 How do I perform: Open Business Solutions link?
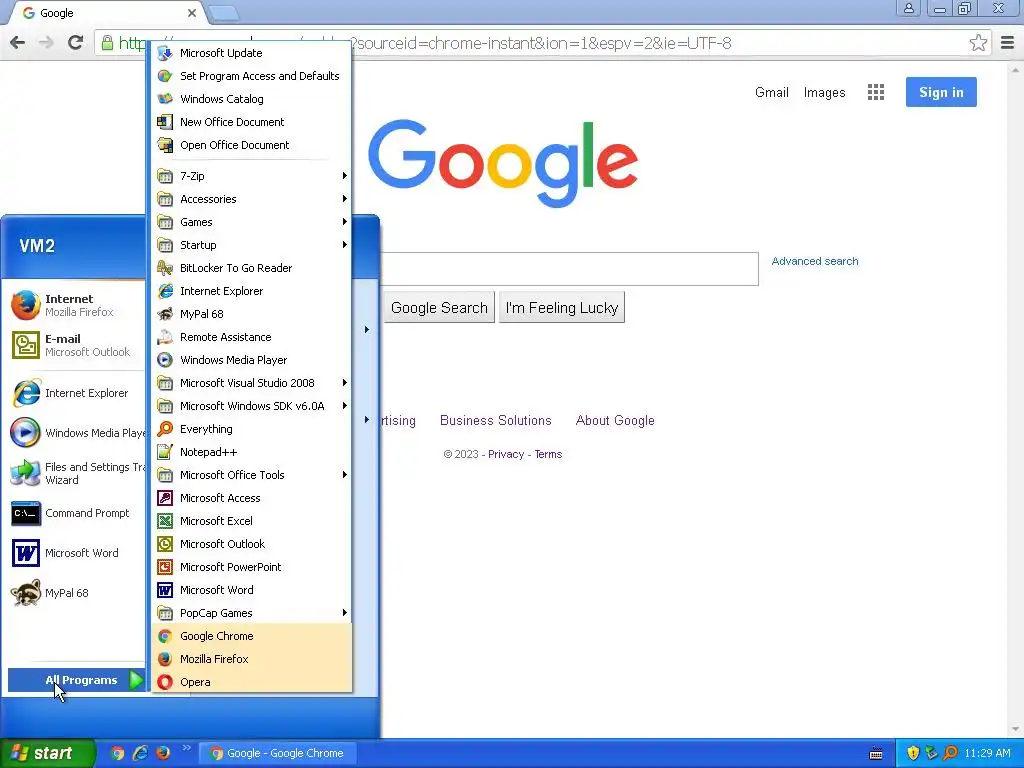tap(496, 421)
